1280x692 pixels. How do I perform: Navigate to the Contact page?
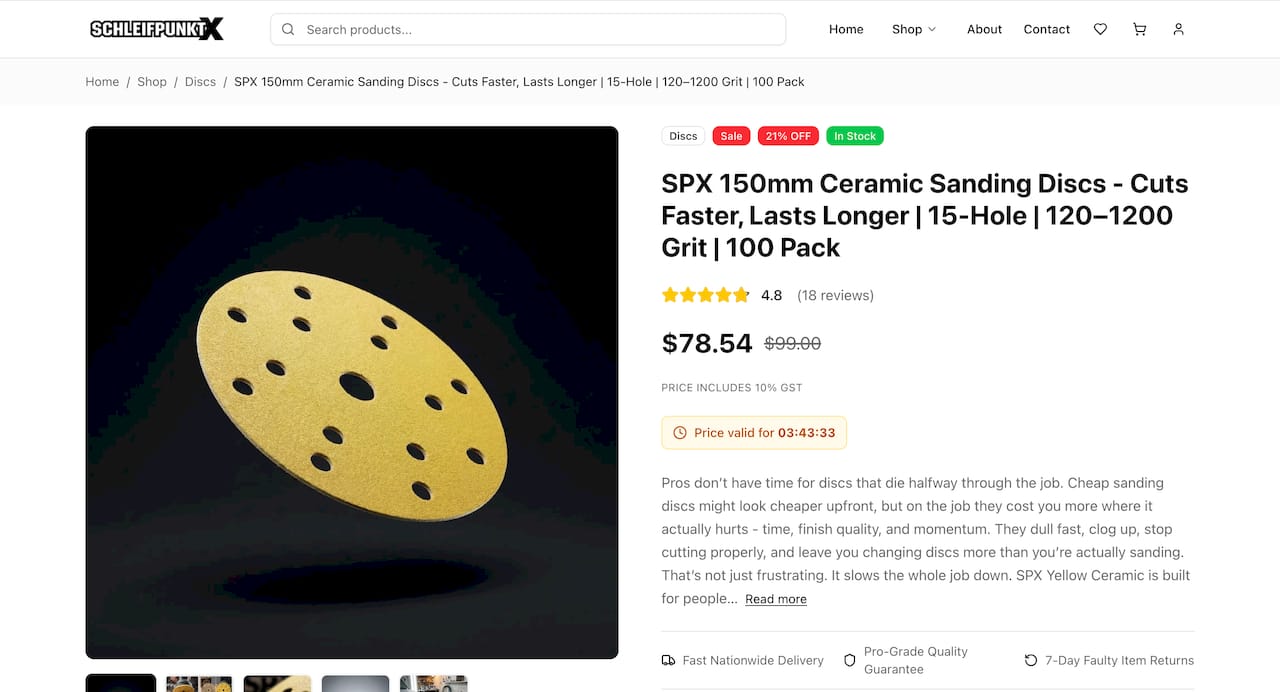point(1046,30)
